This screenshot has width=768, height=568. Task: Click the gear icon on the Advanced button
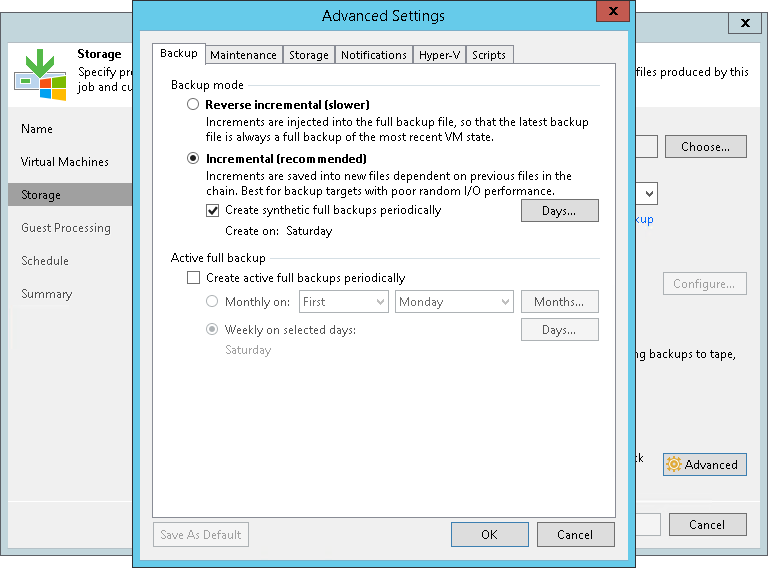pos(674,464)
